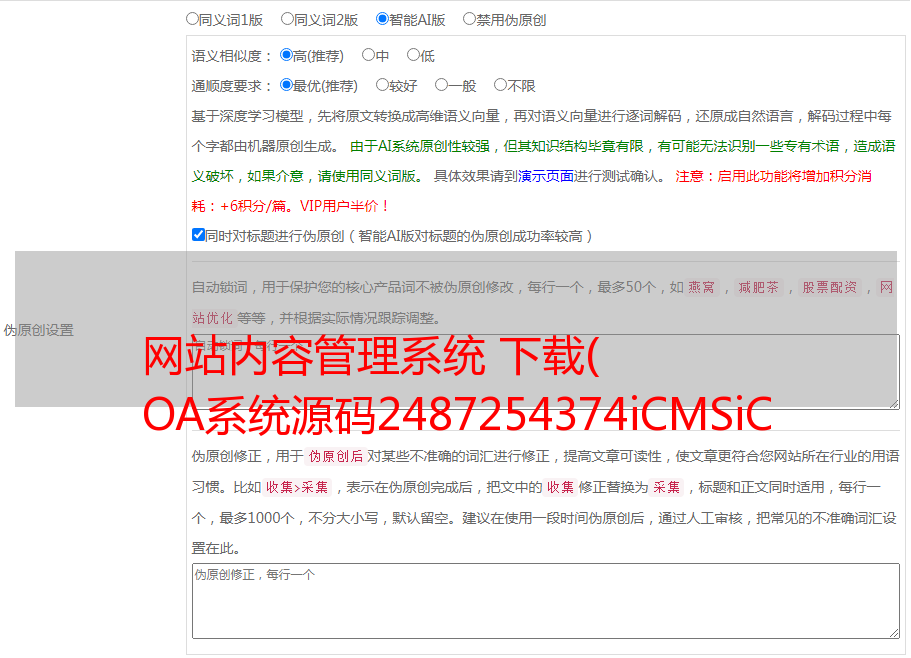Click the red VIP用户半价 notice text
Viewport: 911px width, 658px height.
[x=344, y=206]
